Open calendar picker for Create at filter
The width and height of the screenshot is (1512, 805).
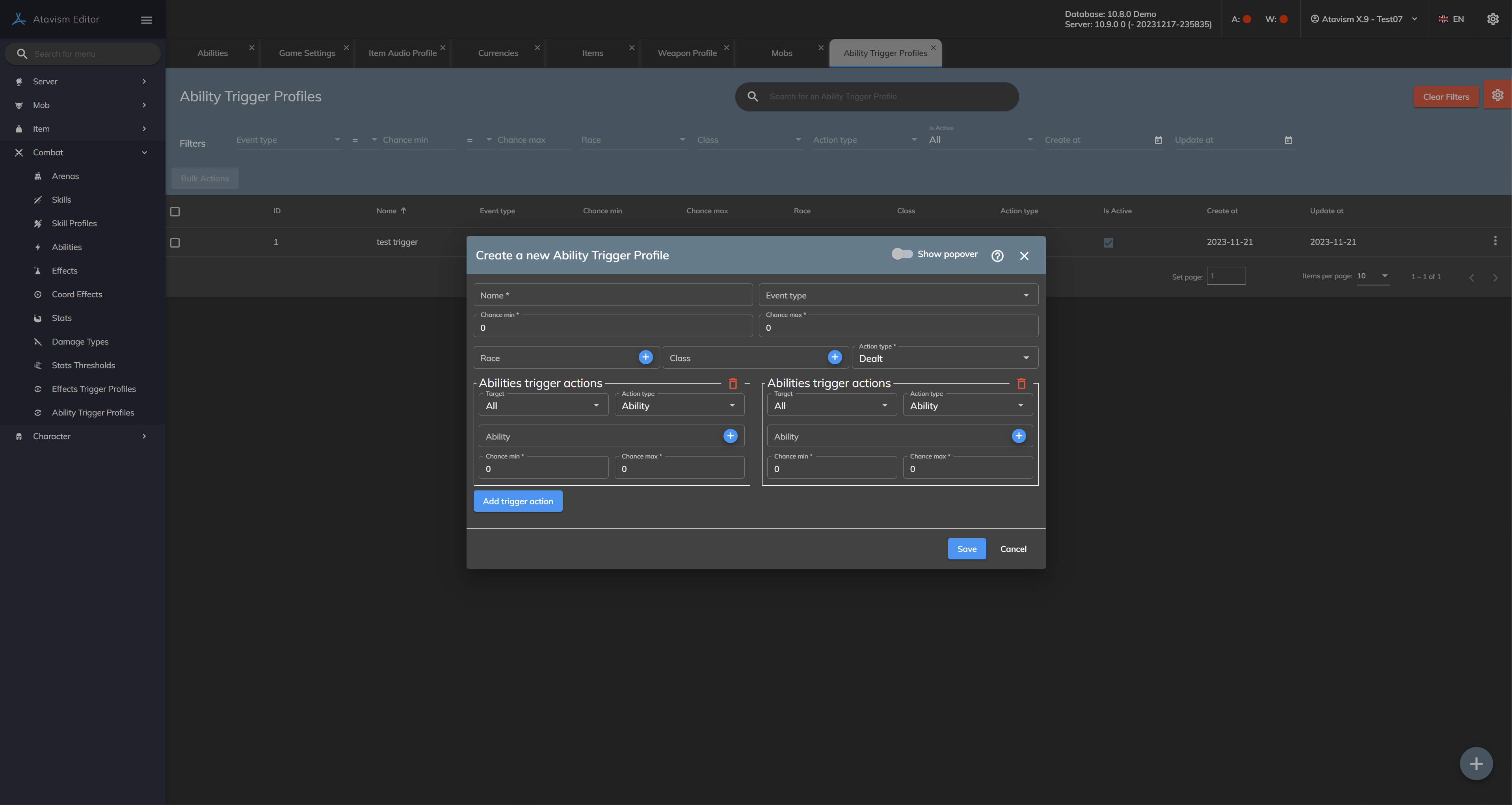[x=1158, y=140]
